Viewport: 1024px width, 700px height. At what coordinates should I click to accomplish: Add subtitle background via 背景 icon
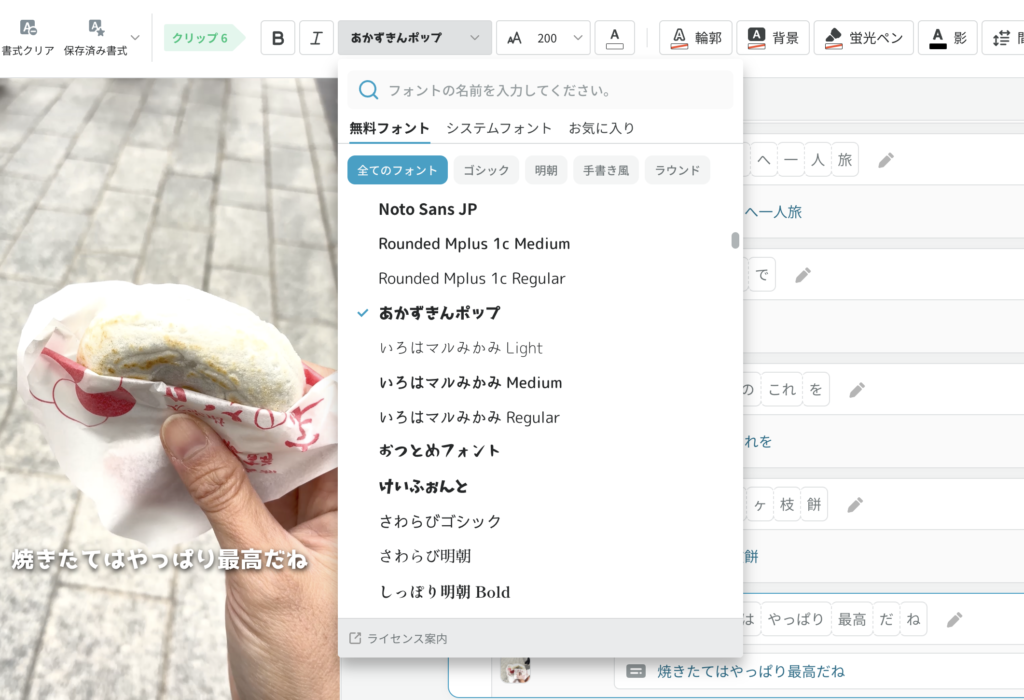tap(773, 36)
